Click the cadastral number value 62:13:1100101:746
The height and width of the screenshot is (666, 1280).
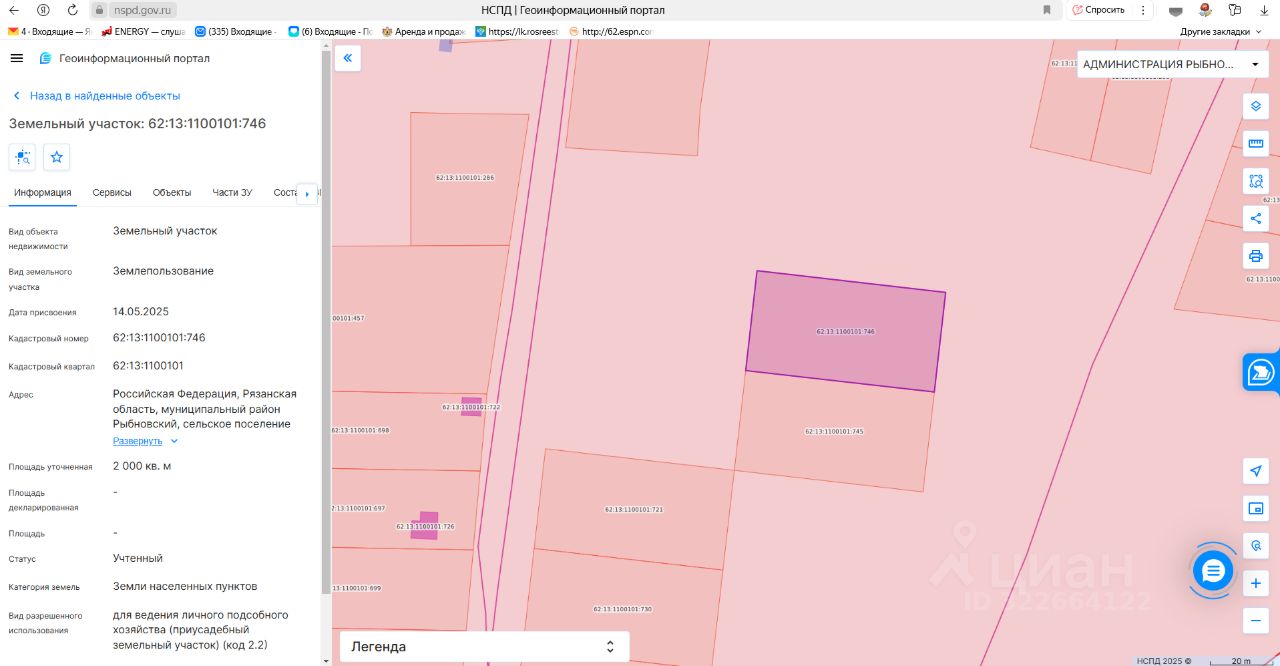point(159,338)
